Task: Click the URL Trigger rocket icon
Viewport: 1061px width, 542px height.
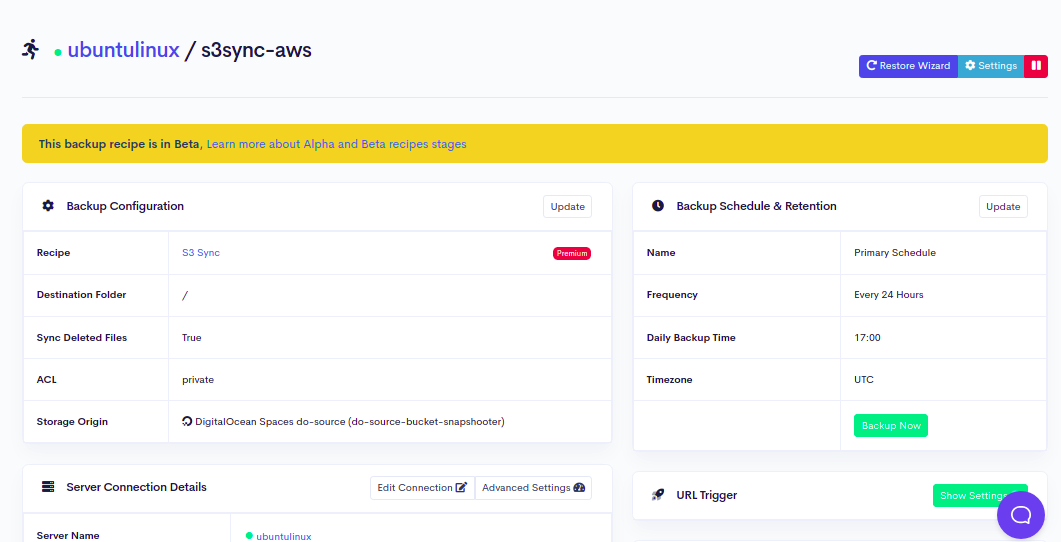Action: click(x=658, y=495)
